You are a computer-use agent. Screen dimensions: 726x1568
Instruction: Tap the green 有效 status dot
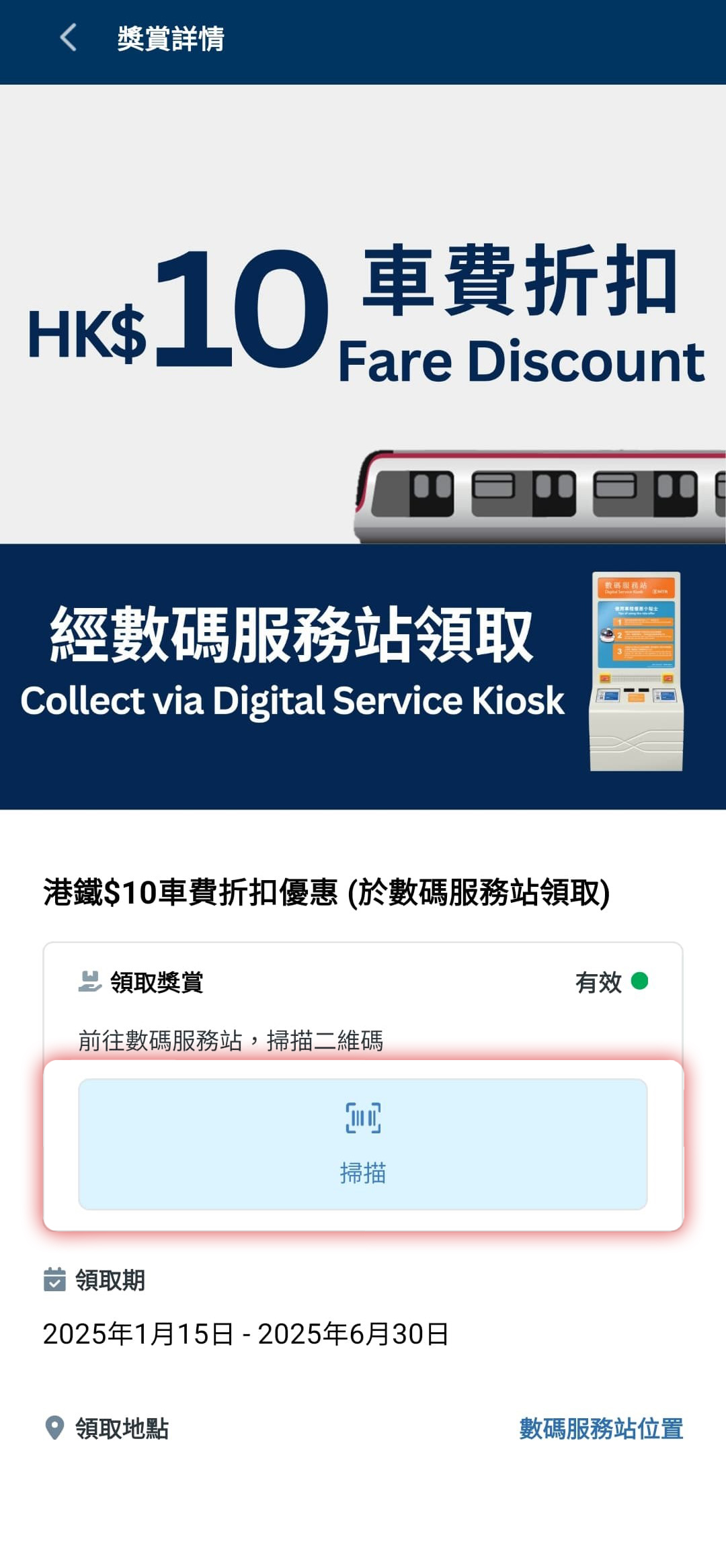tap(639, 981)
